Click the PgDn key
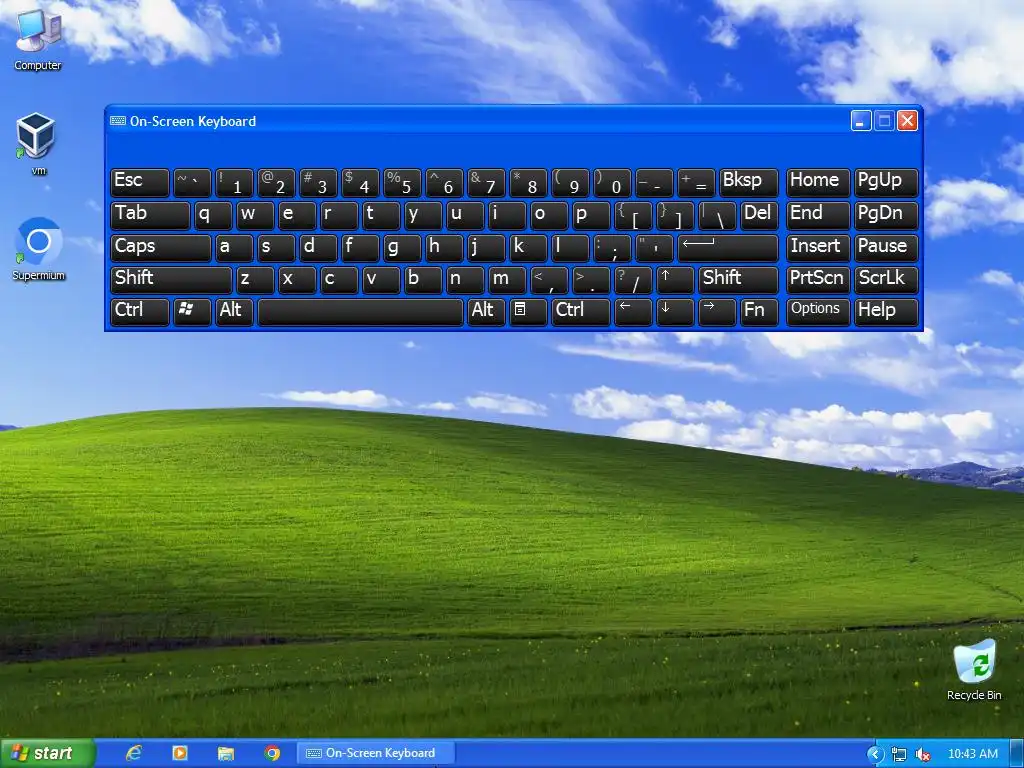This screenshot has height=768, width=1024. click(x=886, y=216)
